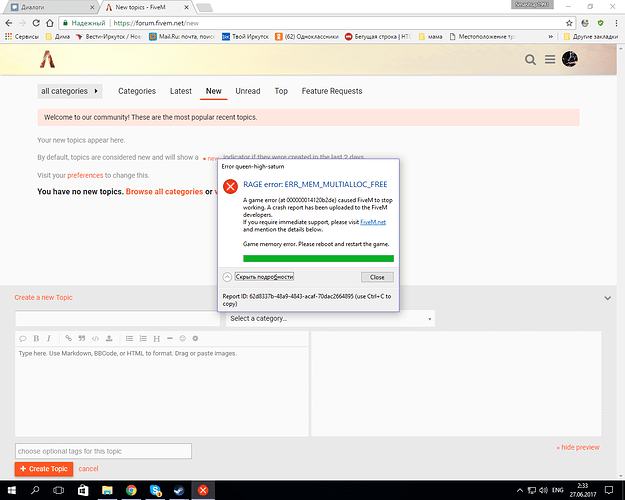Collapse the composer with chevron

click(x=607, y=298)
